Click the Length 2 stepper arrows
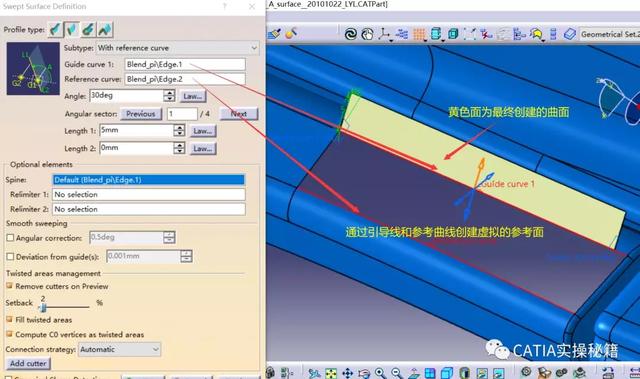Image resolution: width=640 pixels, height=379 pixels. tap(179, 148)
